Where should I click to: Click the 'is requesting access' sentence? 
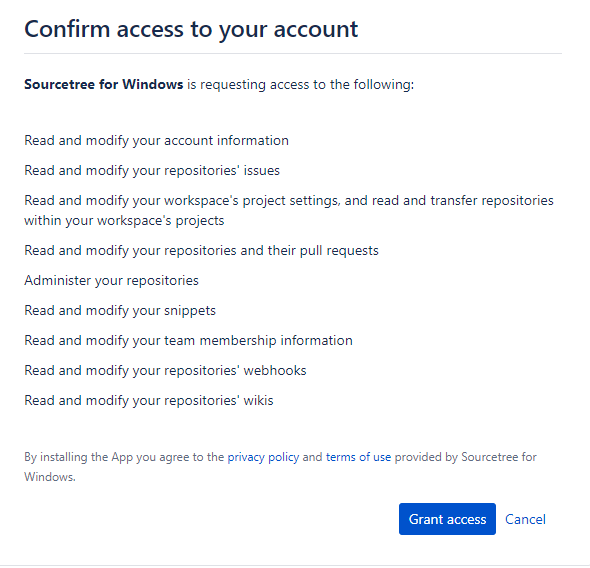300,85
